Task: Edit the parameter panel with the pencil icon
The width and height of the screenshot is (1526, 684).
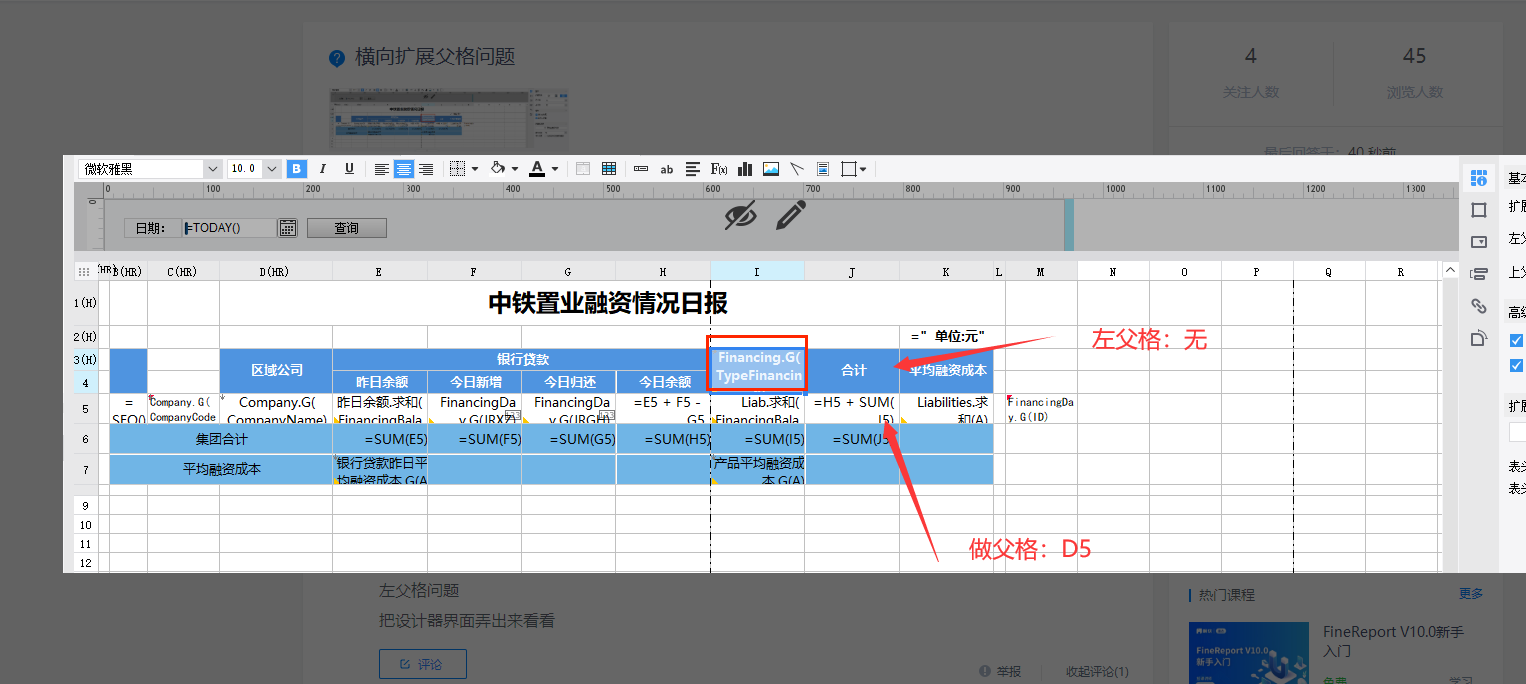Action: pos(791,215)
